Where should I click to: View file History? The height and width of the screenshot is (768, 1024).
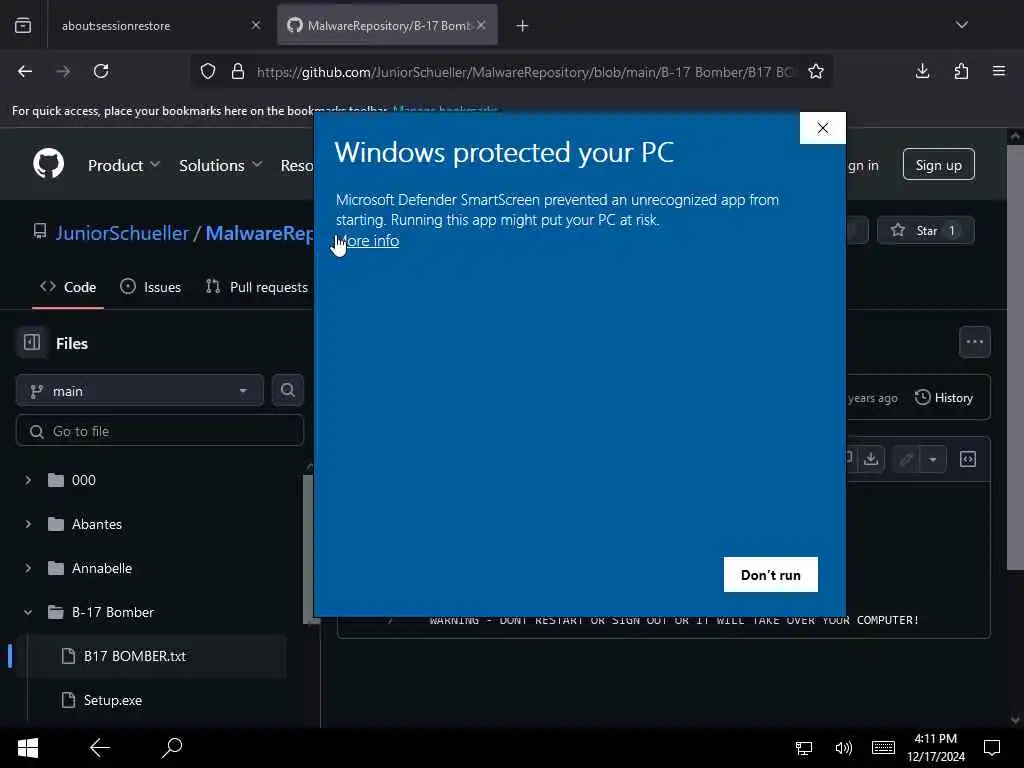coord(944,397)
